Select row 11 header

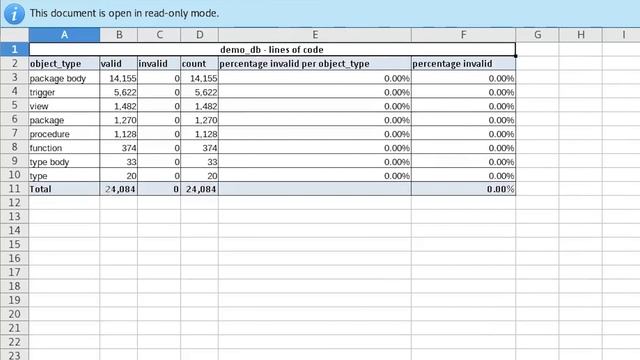tap(14, 189)
